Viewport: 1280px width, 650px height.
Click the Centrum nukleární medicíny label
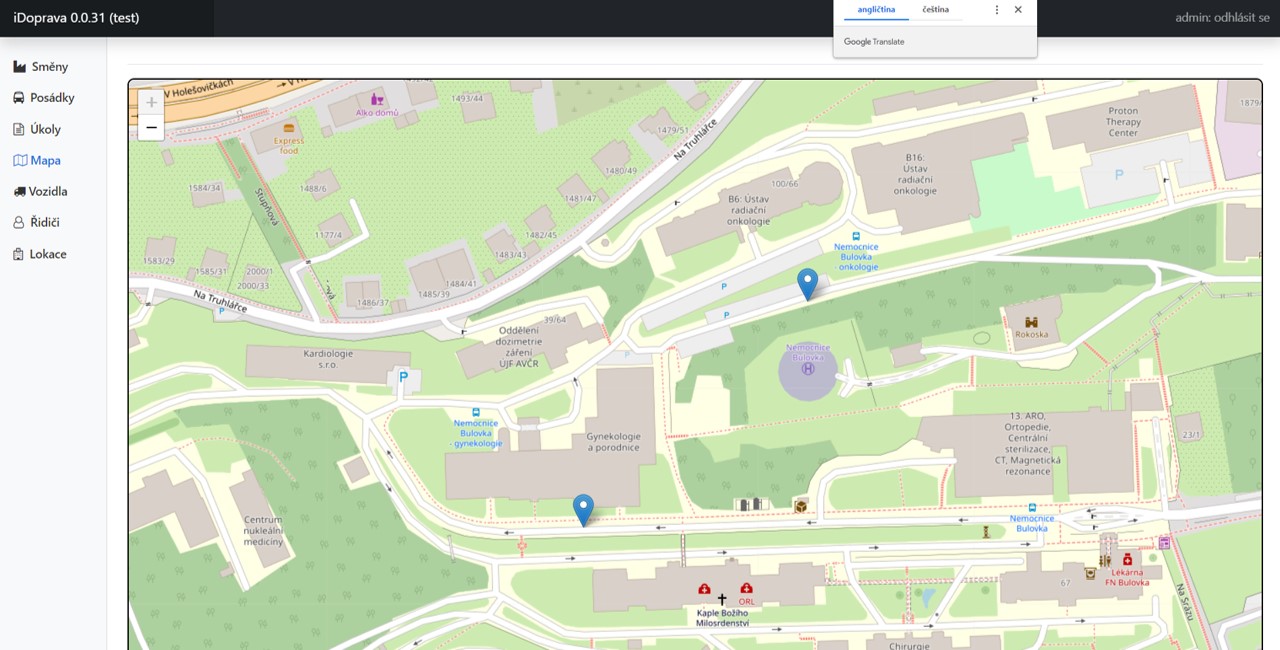(264, 531)
